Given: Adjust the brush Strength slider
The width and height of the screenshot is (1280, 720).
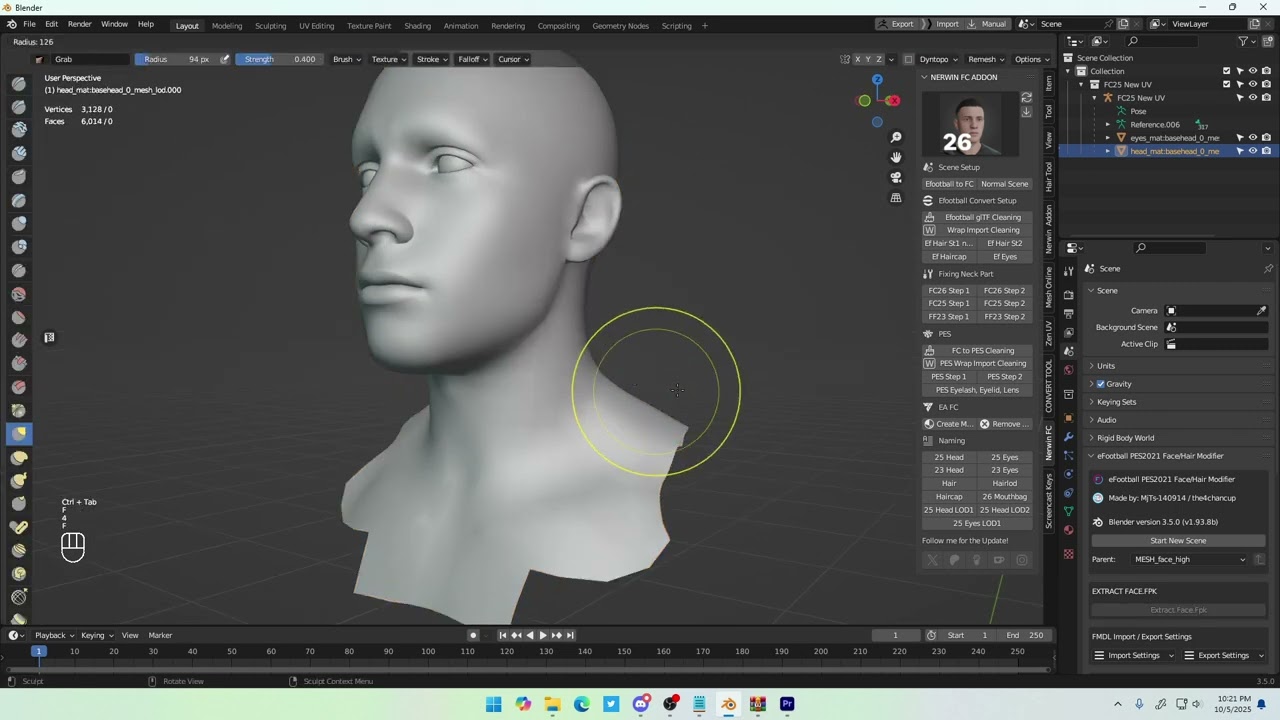Looking at the screenshot, I should coord(279,59).
